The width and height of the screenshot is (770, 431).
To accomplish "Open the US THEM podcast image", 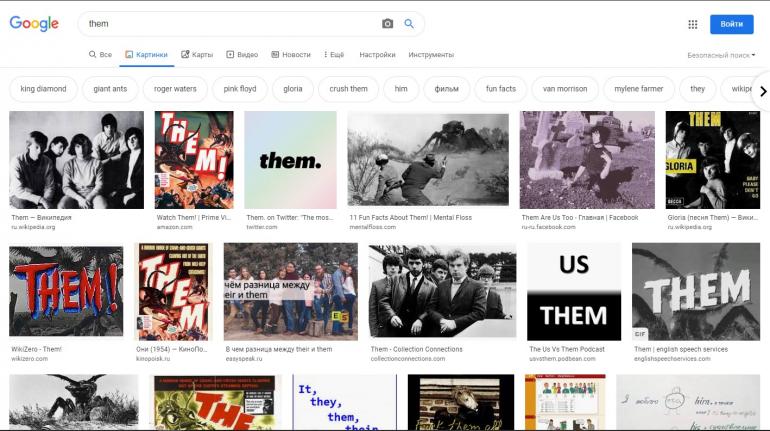I will (x=574, y=292).
